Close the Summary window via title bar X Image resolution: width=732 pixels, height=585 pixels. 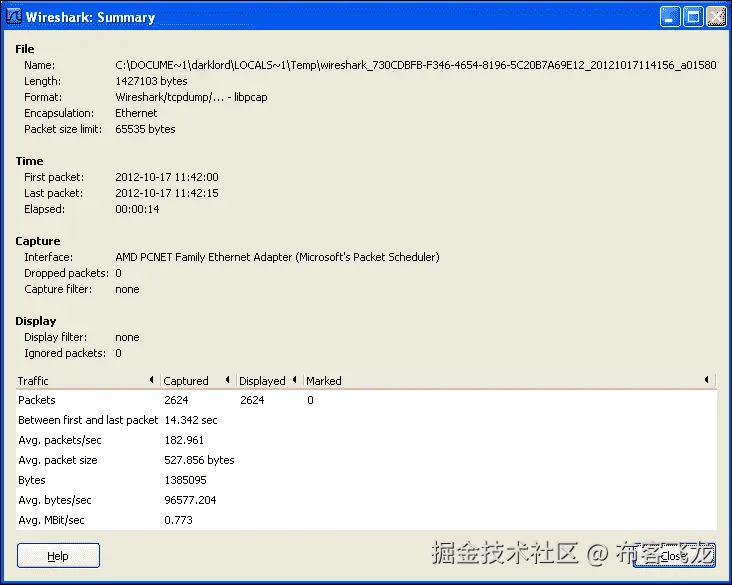coord(716,17)
